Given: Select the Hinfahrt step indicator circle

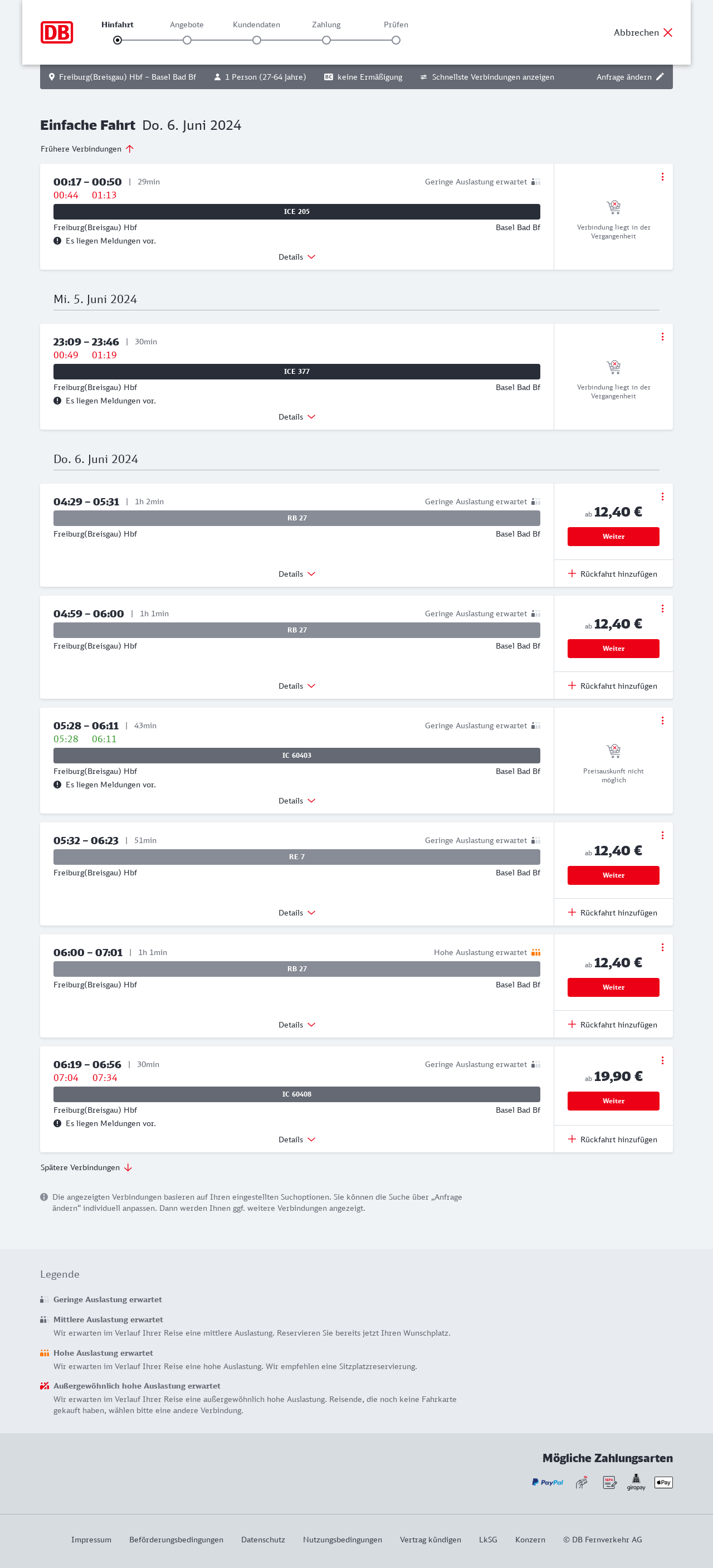Looking at the screenshot, I should tap(118, 40).
